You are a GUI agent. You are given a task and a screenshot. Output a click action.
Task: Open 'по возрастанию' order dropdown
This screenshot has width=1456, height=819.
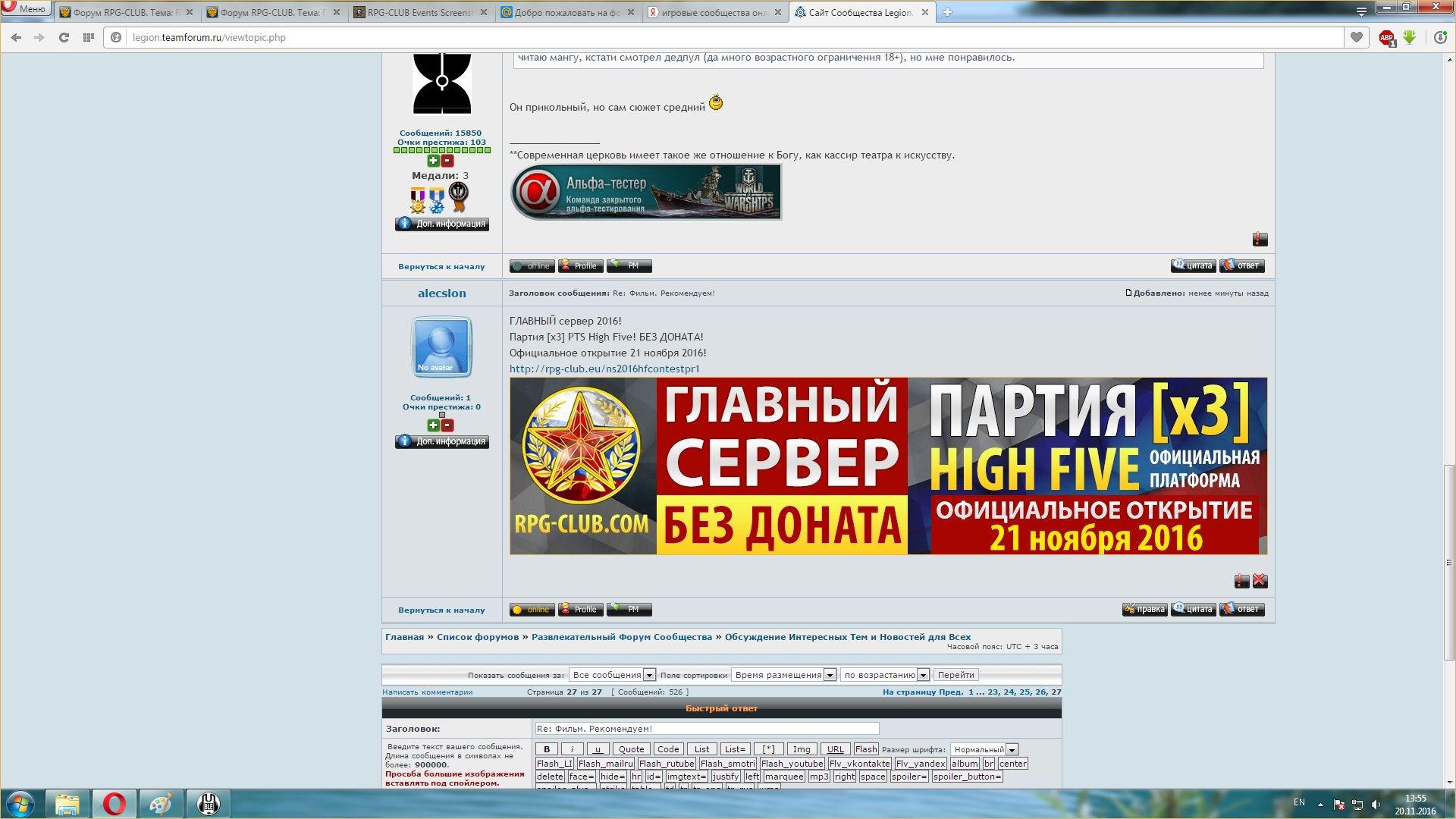885,675
